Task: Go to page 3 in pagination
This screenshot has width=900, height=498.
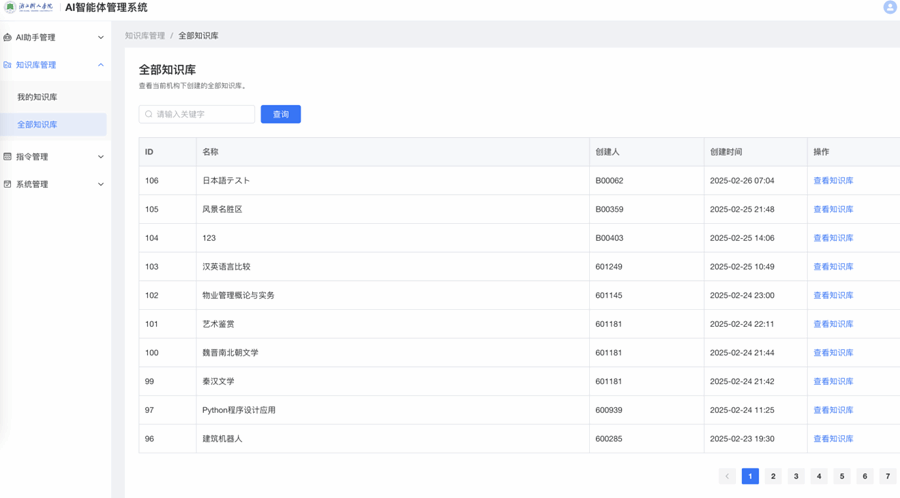Action: coord(796,477)
